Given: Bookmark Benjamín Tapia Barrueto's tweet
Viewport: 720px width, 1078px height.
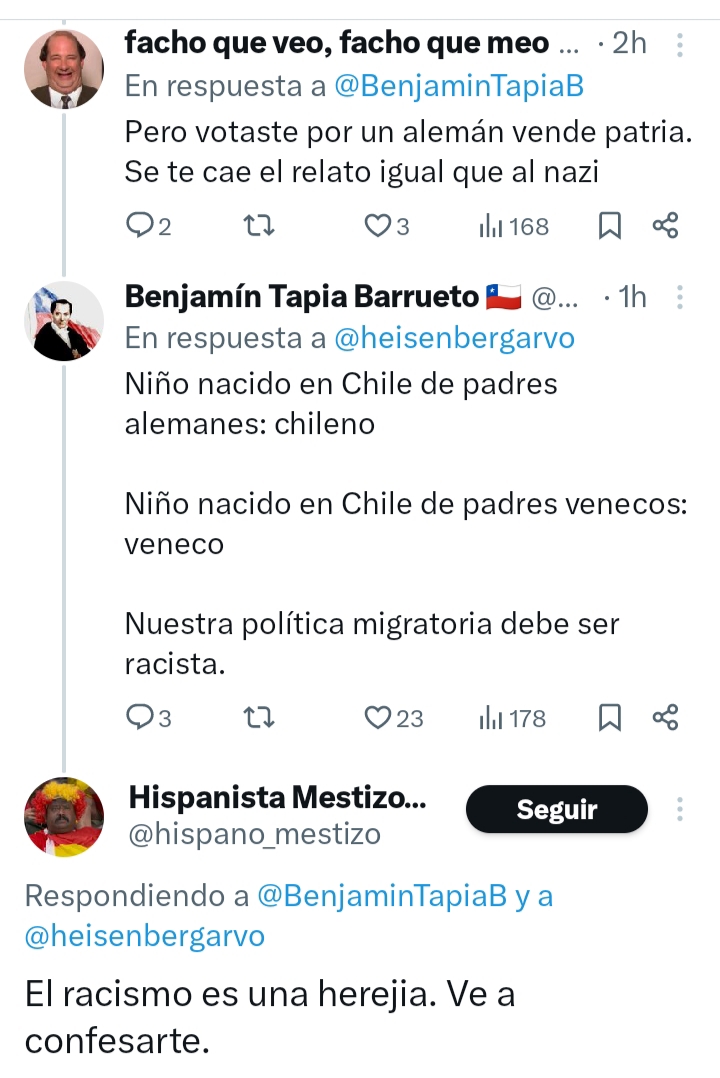Looking at the screenshot, I should 609,717.
